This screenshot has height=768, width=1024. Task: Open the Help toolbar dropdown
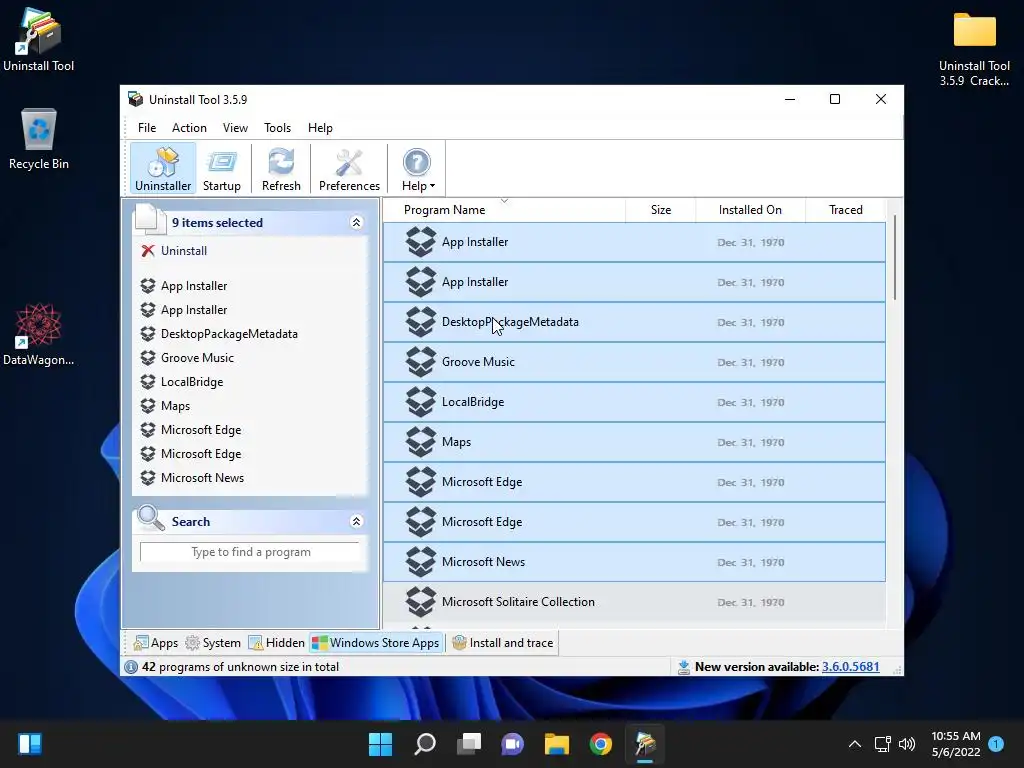click(417, 169)
